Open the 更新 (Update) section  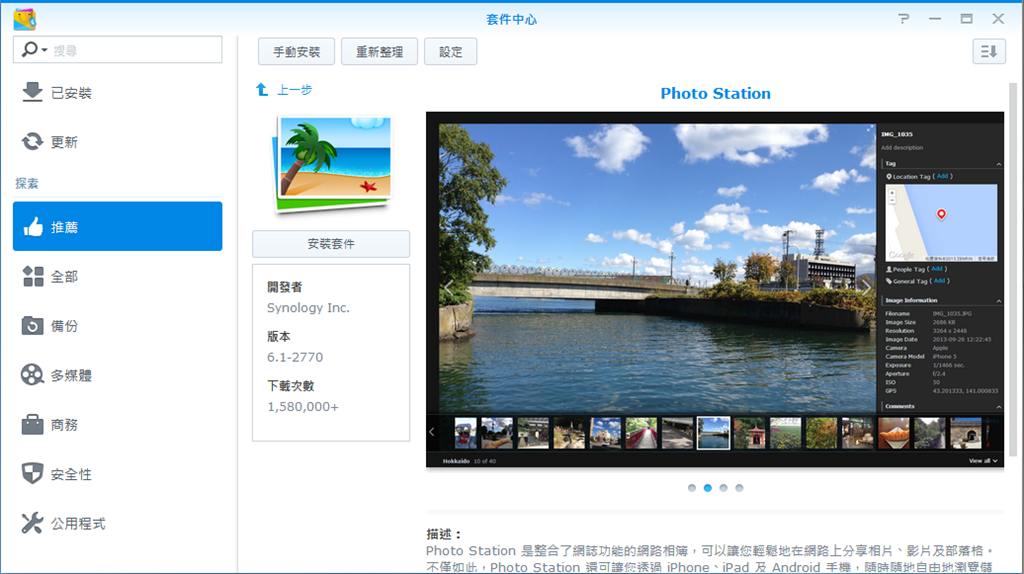point(118,142)
